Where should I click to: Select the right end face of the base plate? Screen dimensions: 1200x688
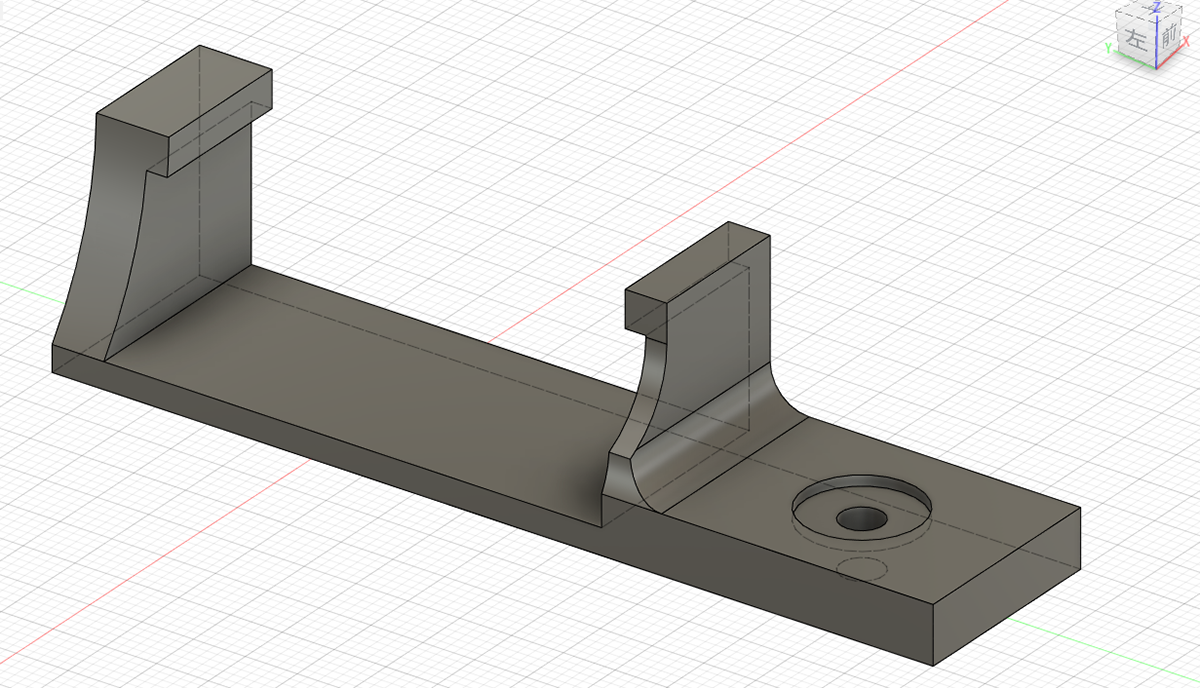coord(1006,585)
